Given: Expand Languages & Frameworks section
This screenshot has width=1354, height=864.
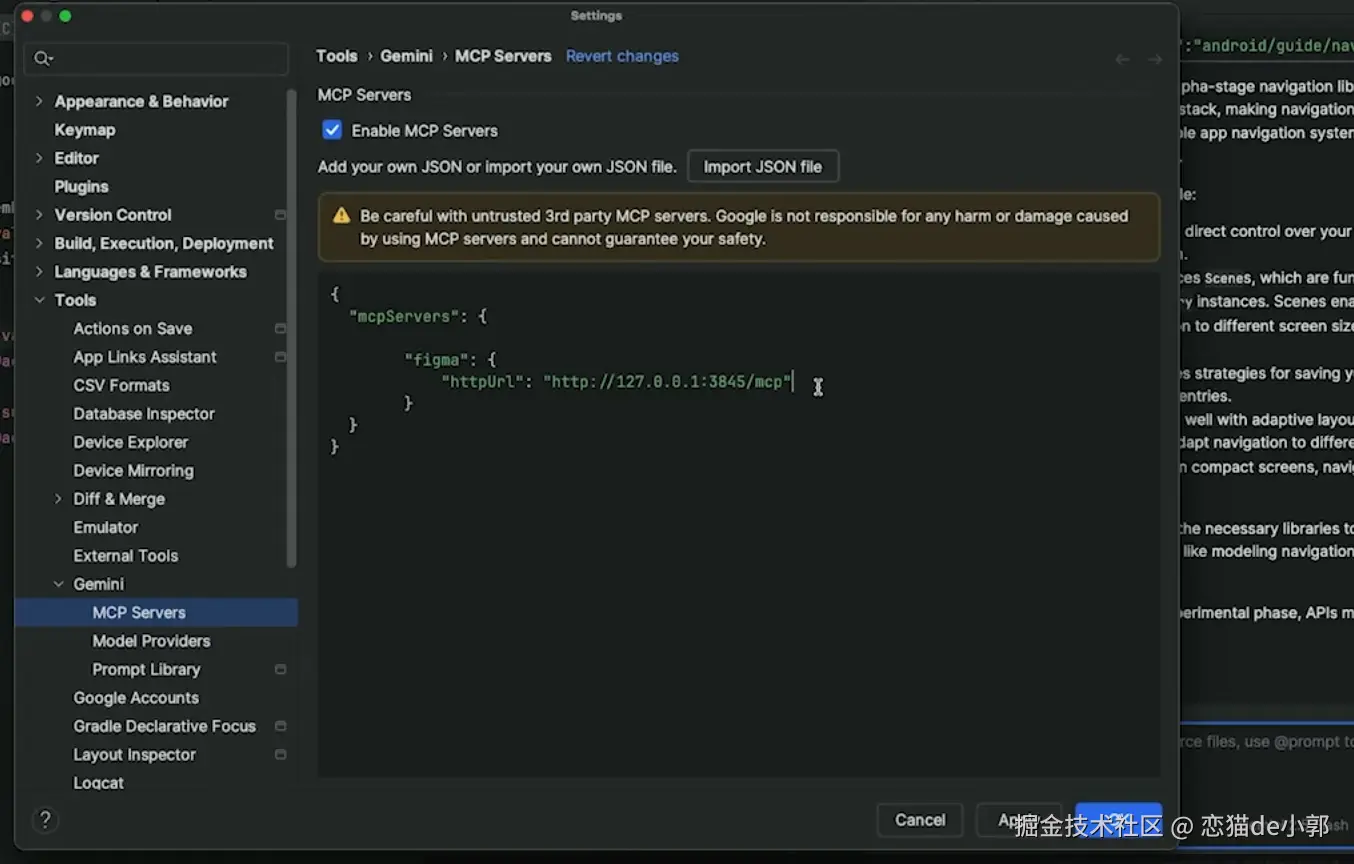Looking at the screenshot, I should pyautogui.click(x=39, y=272).
